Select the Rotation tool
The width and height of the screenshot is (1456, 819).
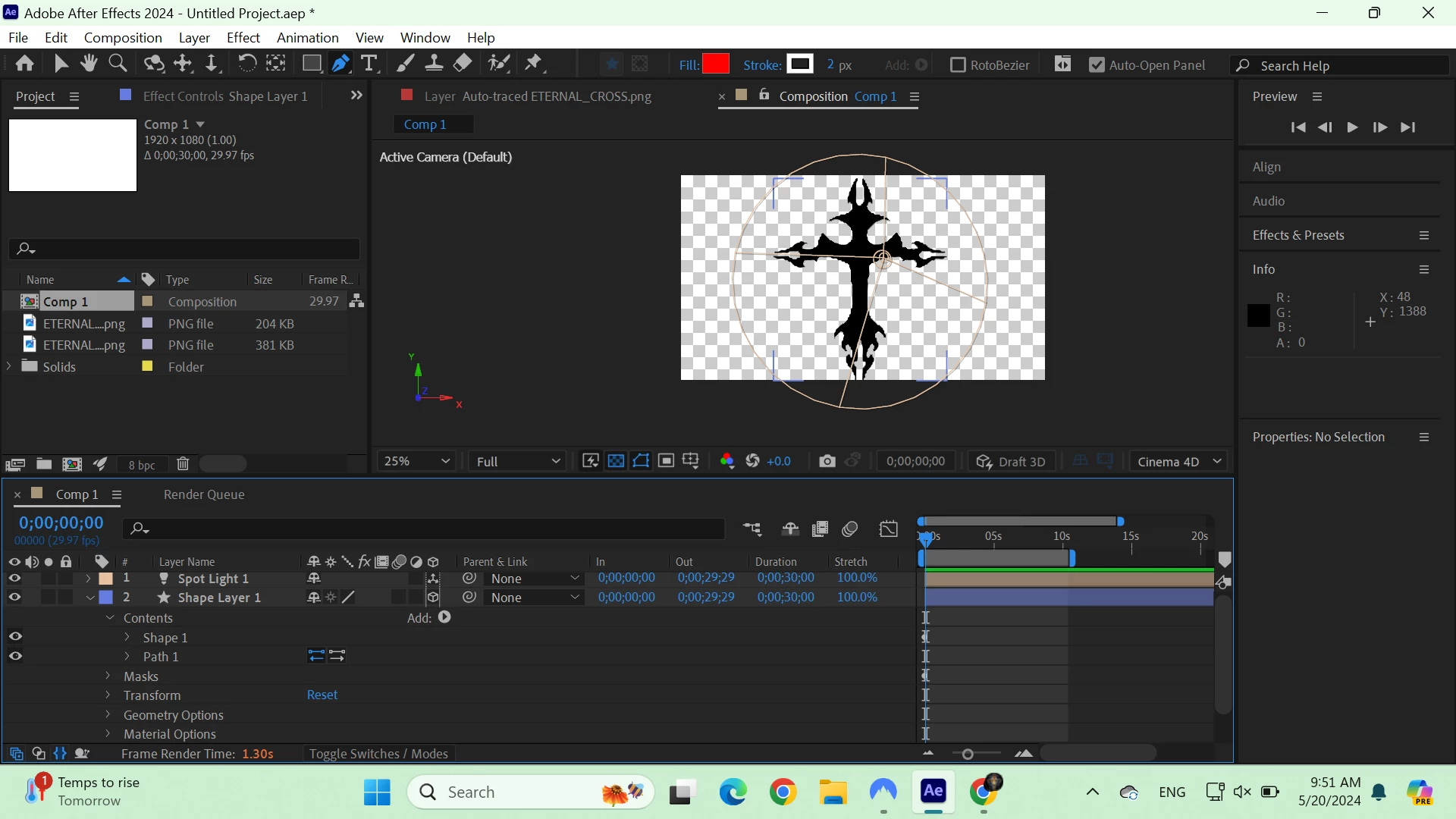(246, 64)
